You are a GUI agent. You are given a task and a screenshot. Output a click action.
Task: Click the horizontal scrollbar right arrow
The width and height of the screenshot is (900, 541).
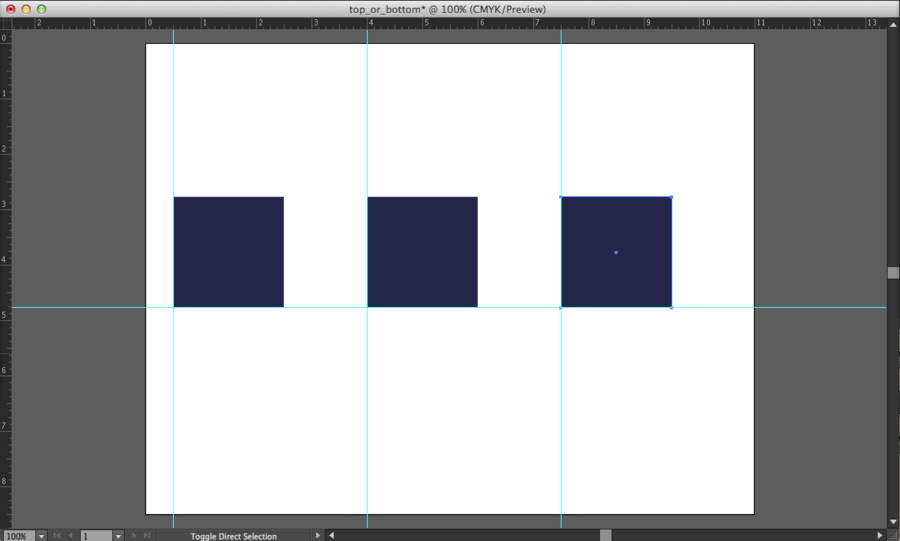click(x=880, y=536)
